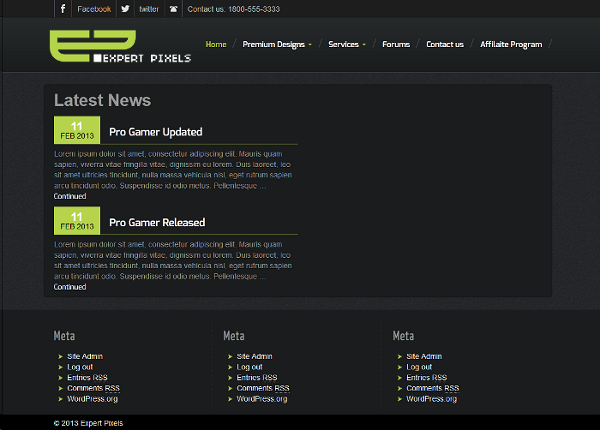The image size is (600, 430).
Task: Go to the Home menu item
Action: tap(216, 44)
